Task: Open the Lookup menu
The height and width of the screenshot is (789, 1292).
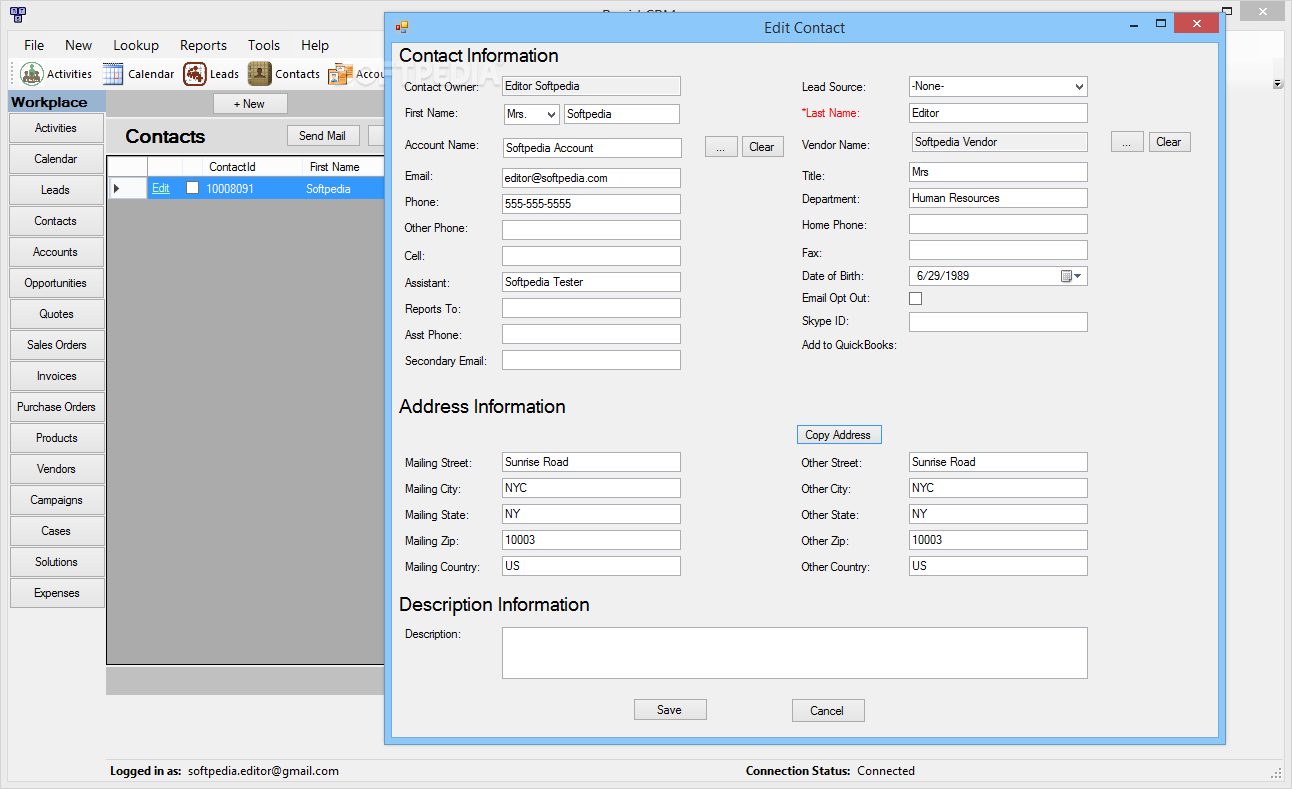Action: (x=136, y=45)
